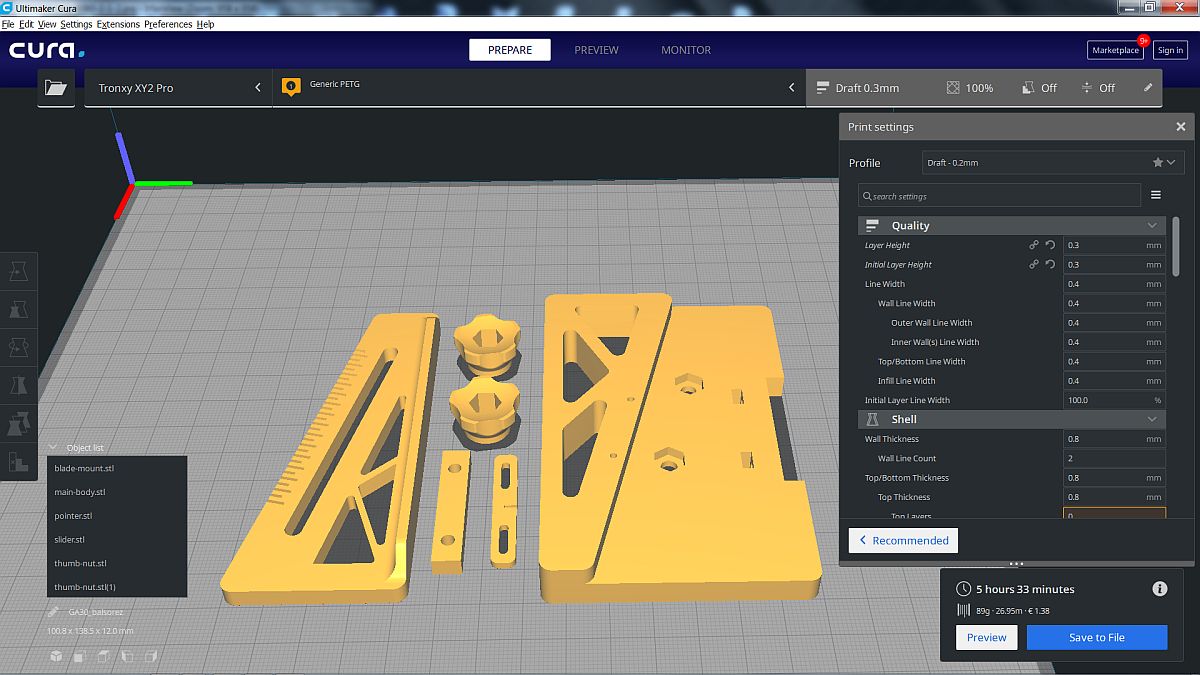Click the pencil icon beside the job name
Screen dimensions: 1200x675
coord(53,612)
